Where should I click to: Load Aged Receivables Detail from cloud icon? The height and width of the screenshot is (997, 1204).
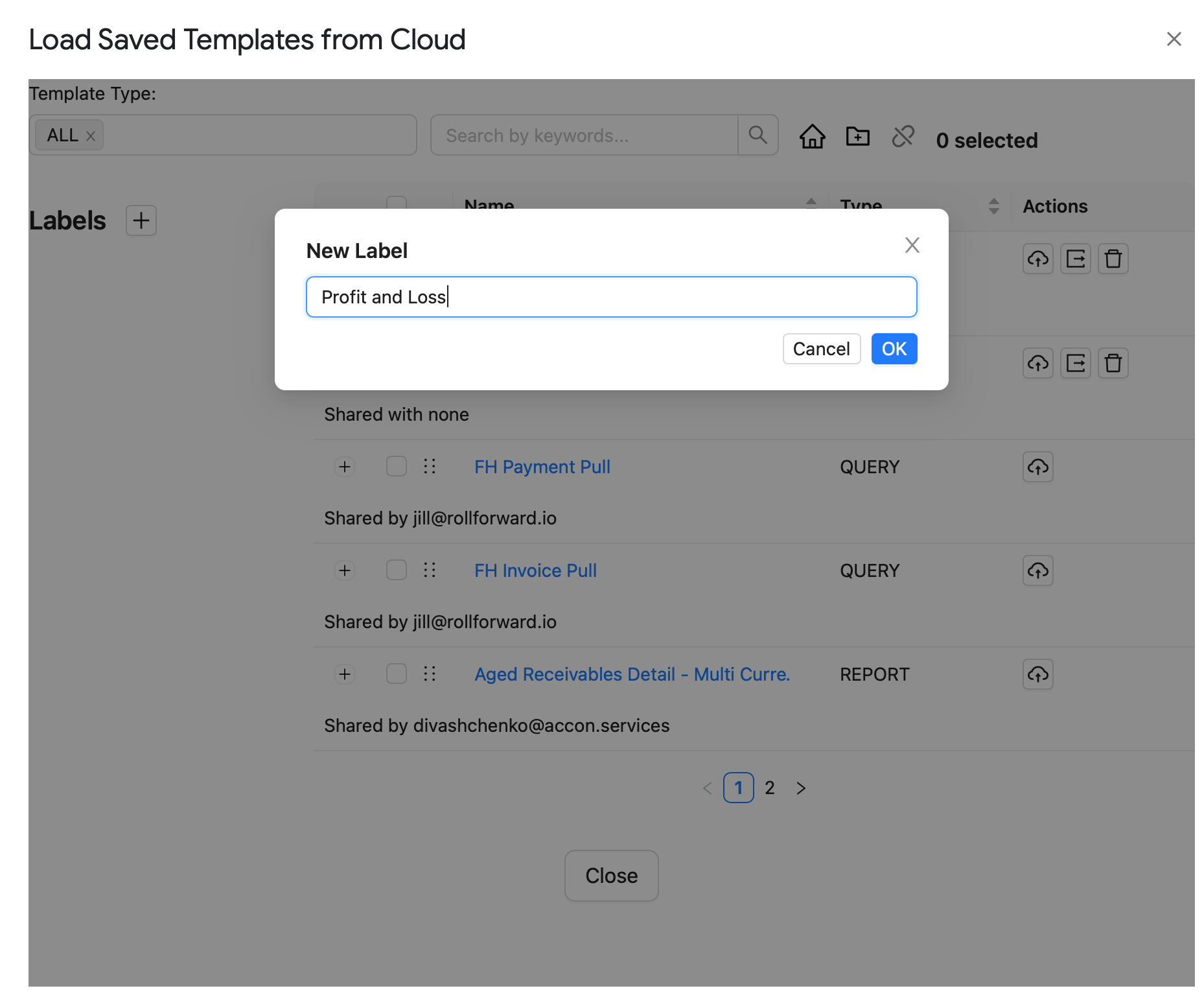pos(1038,674)
